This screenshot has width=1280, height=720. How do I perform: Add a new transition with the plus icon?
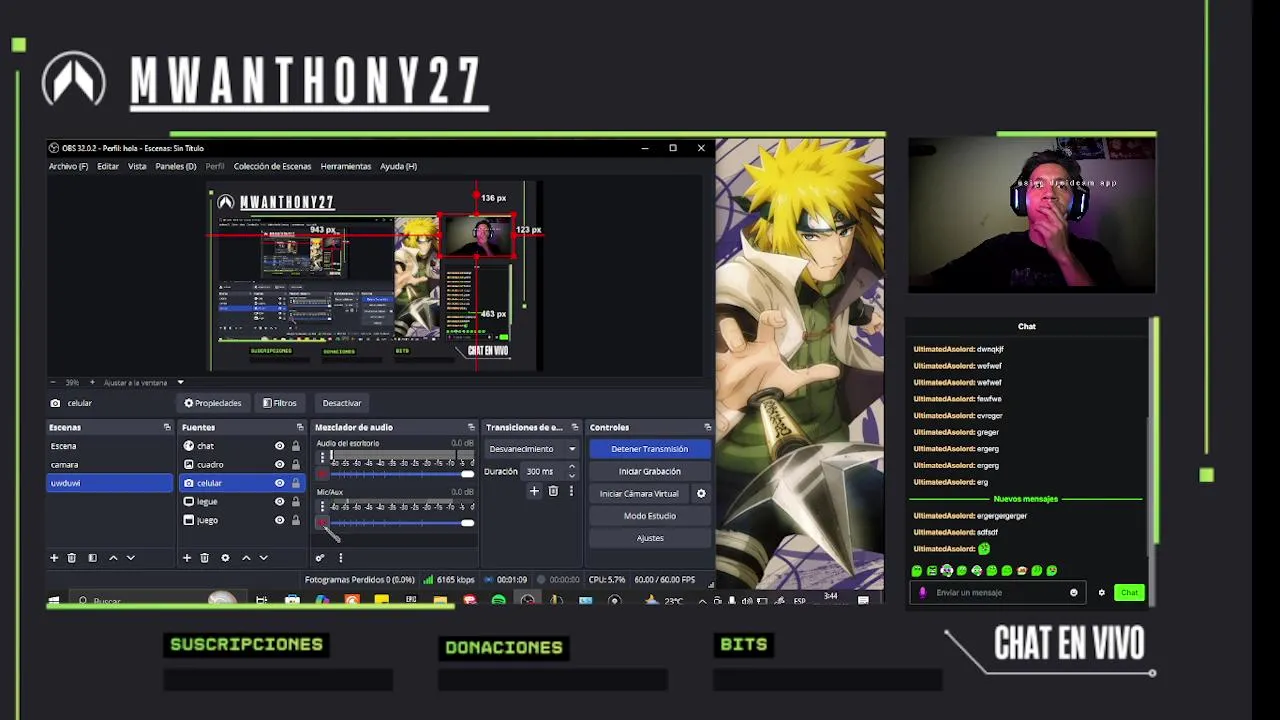534,491
